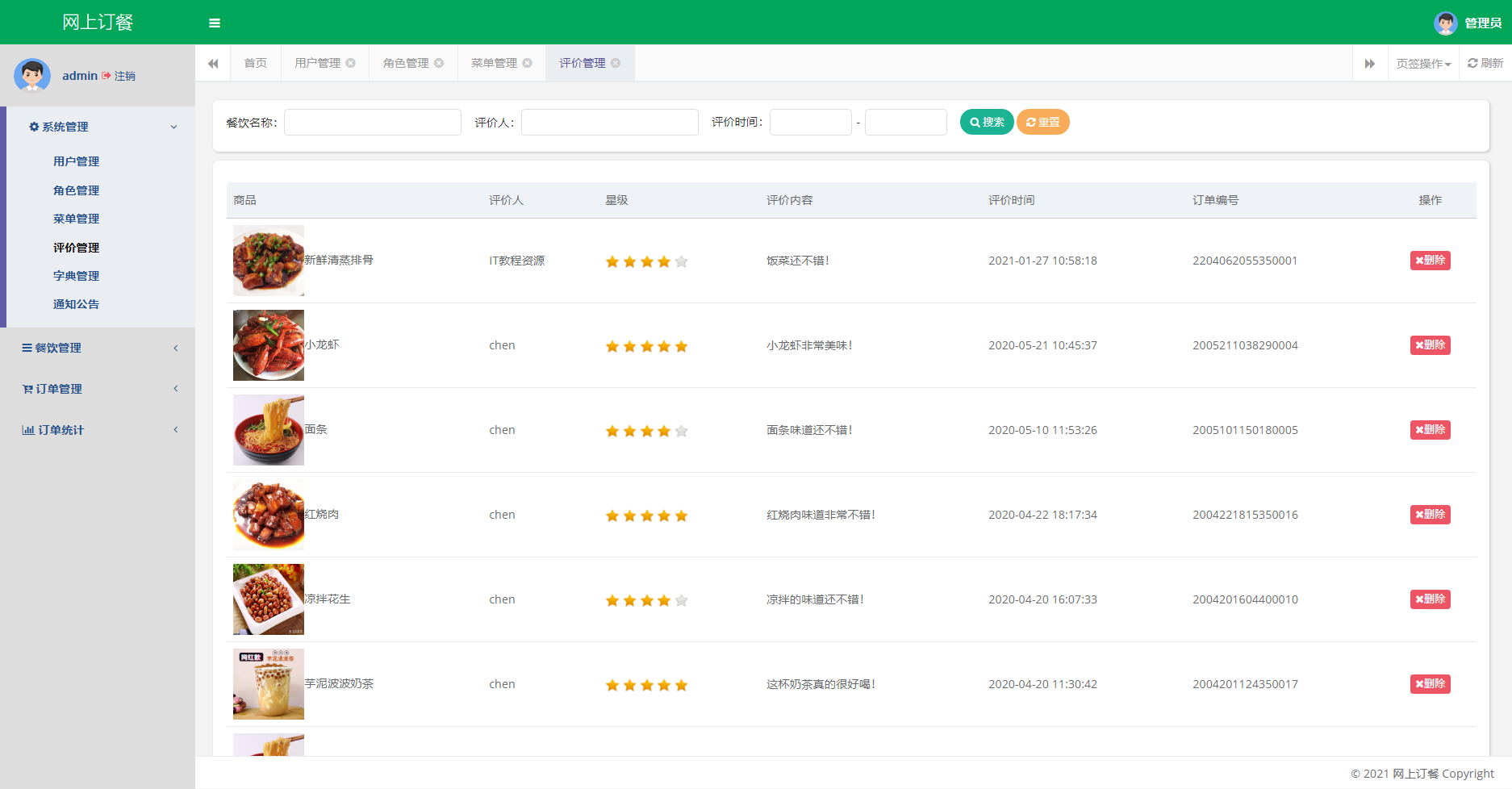Screen dimensions: 1512x789
Task: Delete the 小龙虾 review
Action: [x=1431, y=345]
